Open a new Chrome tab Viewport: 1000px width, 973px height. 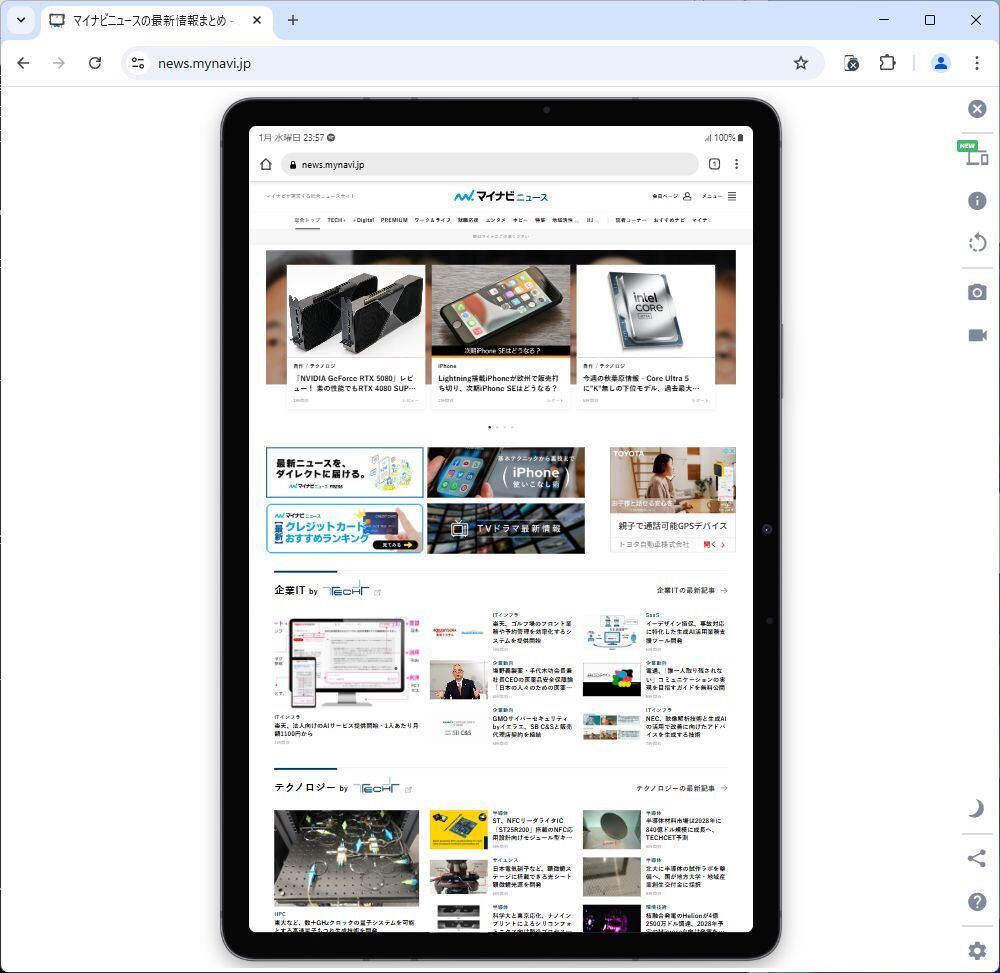point(293,20)
